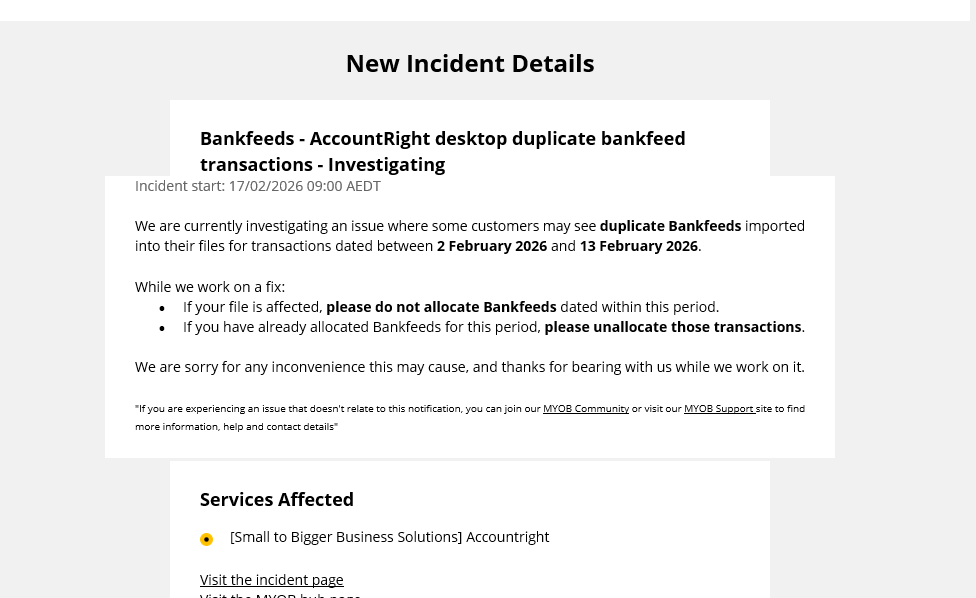The image size is (976, 598).
Task: Select the Bankfeeds duplicate bankfeed incident title
Action: pyautogui.click(x=442, y=139)
